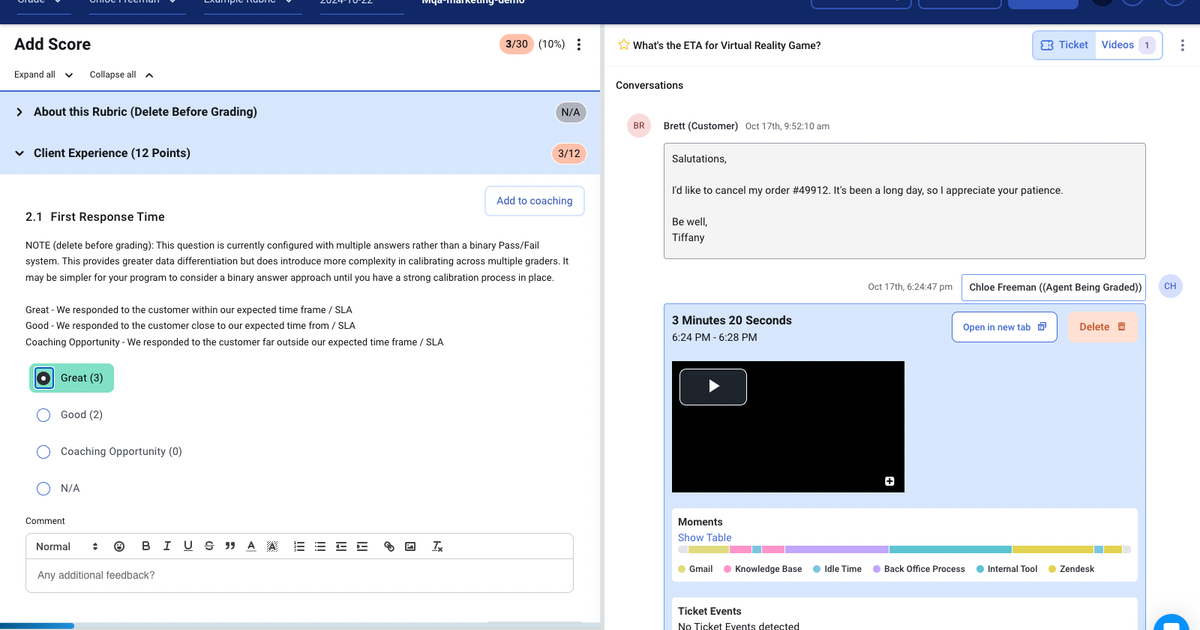1200x630 pixels.
Task: Open the Add Score three-dot menu
Action: coord(579,45)
